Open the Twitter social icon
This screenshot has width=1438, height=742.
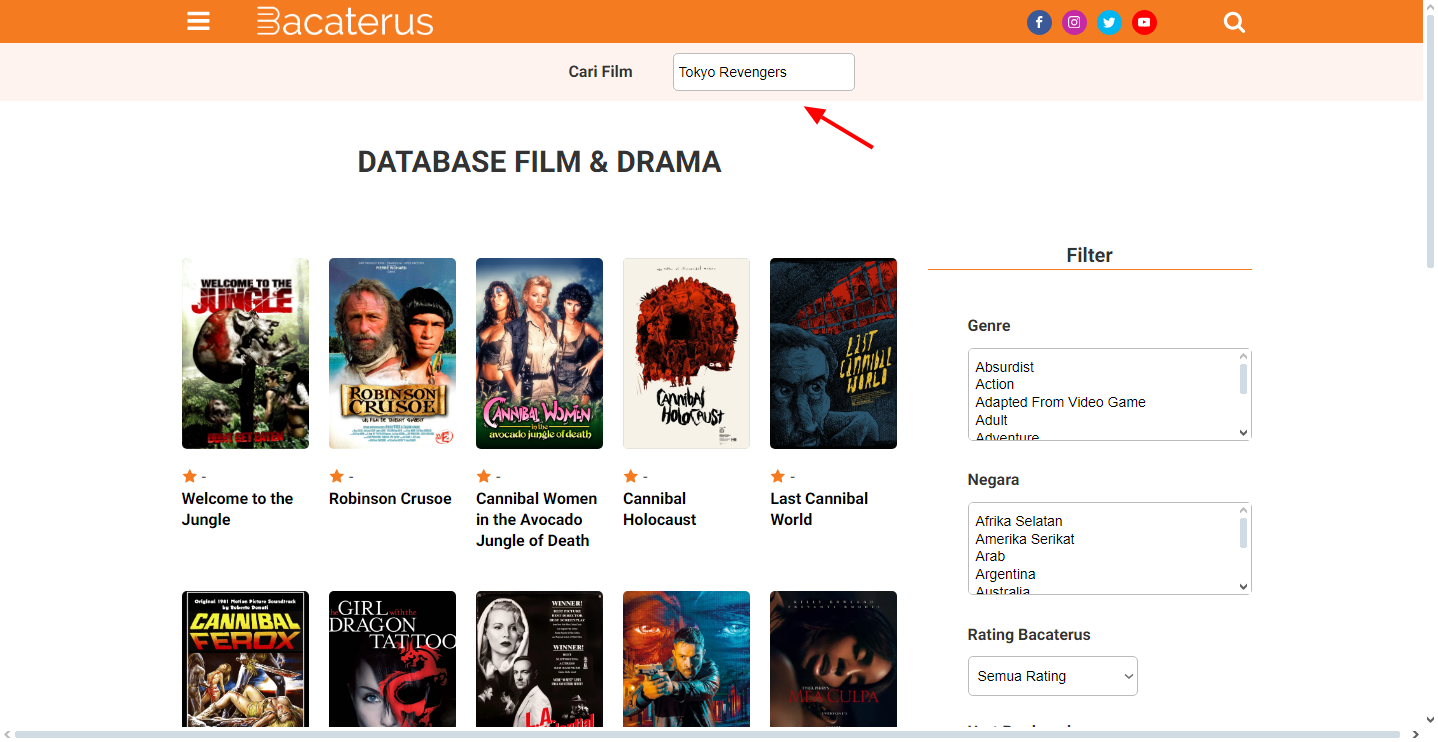1109,22
